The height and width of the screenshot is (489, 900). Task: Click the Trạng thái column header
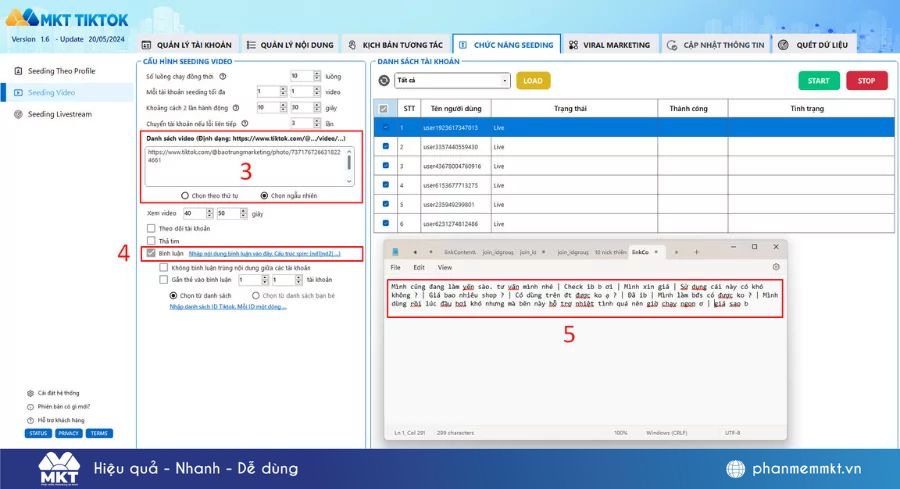pyautogui.click(x=574, y=108)
